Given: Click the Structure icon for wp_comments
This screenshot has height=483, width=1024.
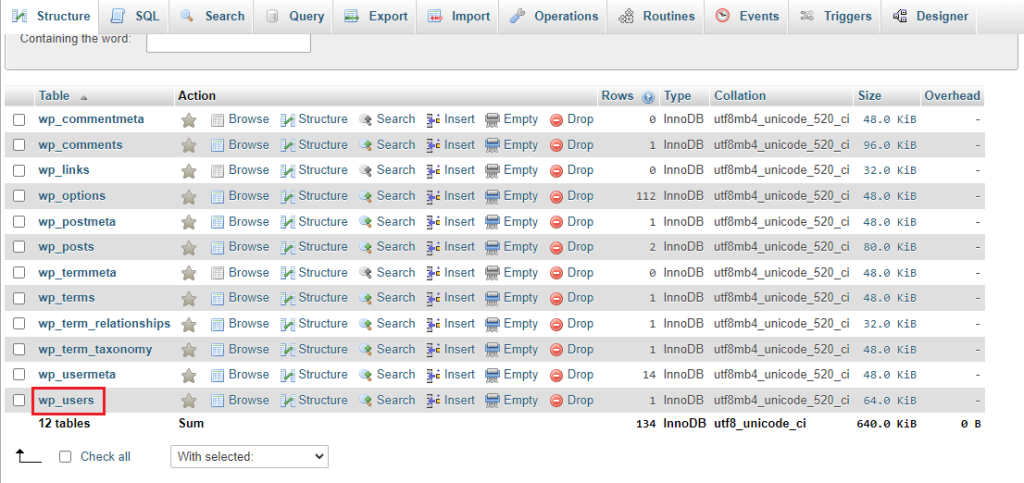Looking at the screenshot, I should click(288, 146).
